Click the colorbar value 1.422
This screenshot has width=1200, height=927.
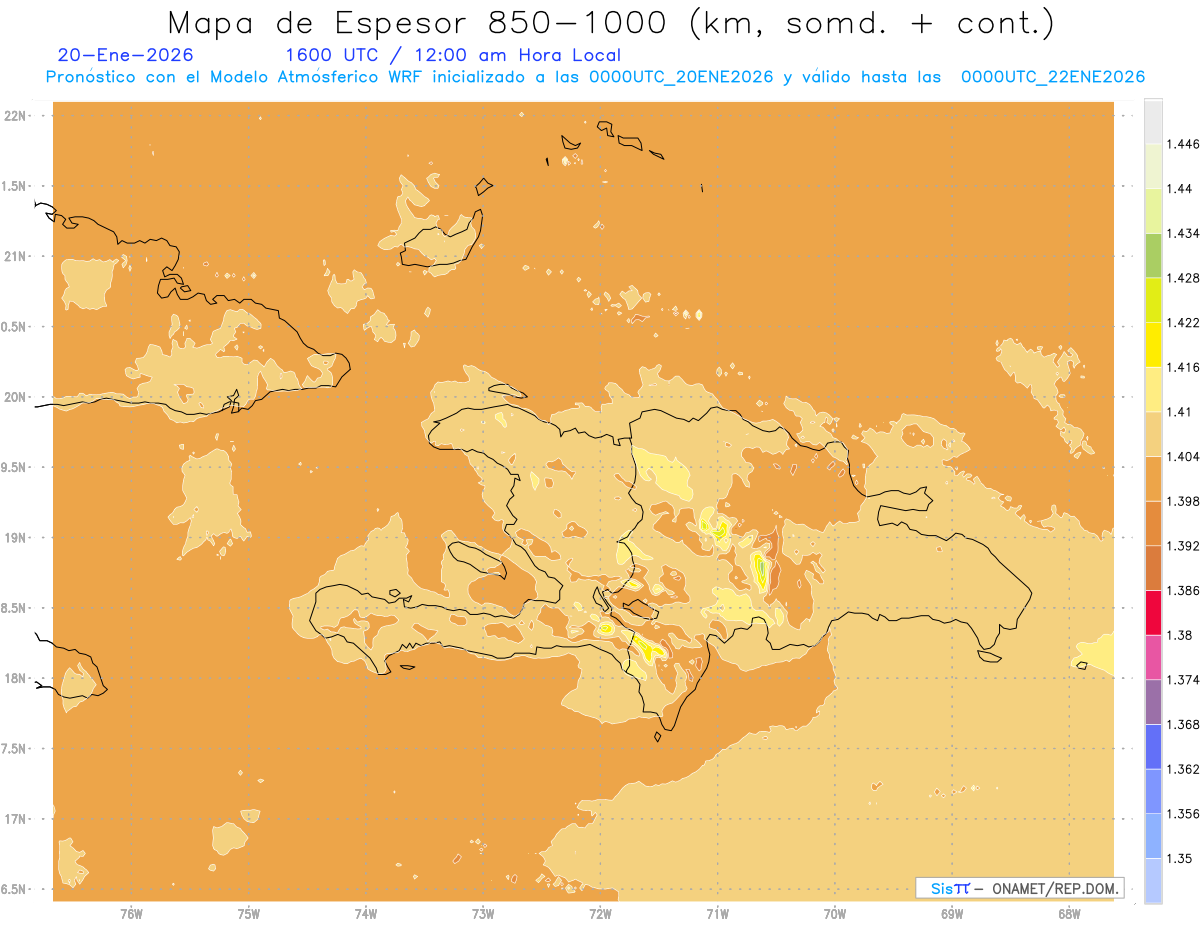pyautogui.click(x=1184, y=323)
